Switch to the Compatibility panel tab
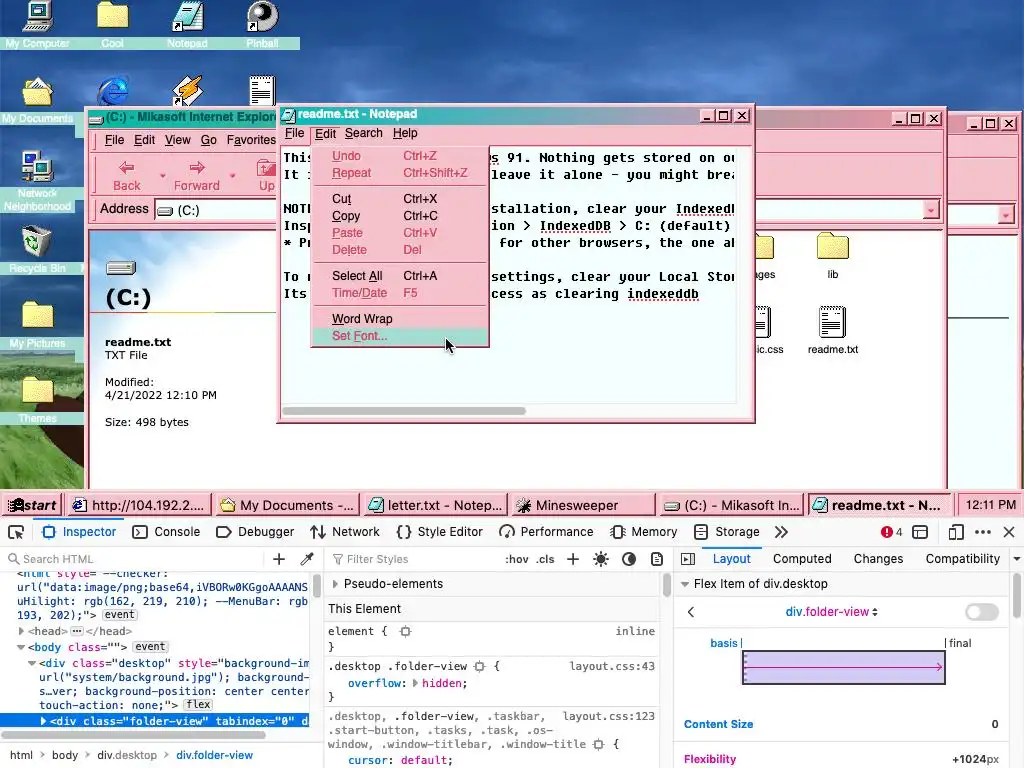The height and width of the screenshot is (768, 1024). (963, 559)
